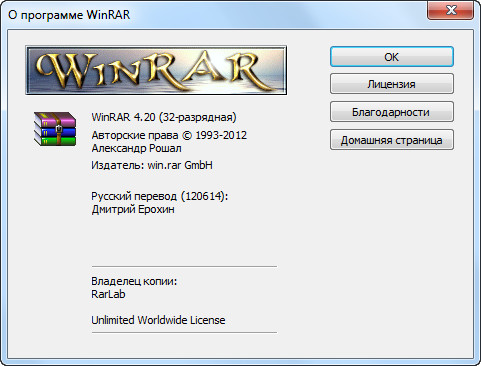Click the OK button
481x366 pixels.
(392, 57)
